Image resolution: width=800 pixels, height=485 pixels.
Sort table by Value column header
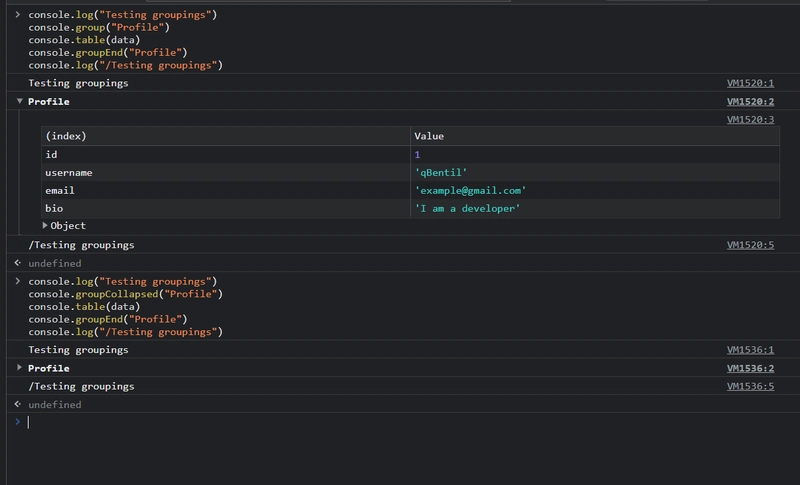pos(595,136)
